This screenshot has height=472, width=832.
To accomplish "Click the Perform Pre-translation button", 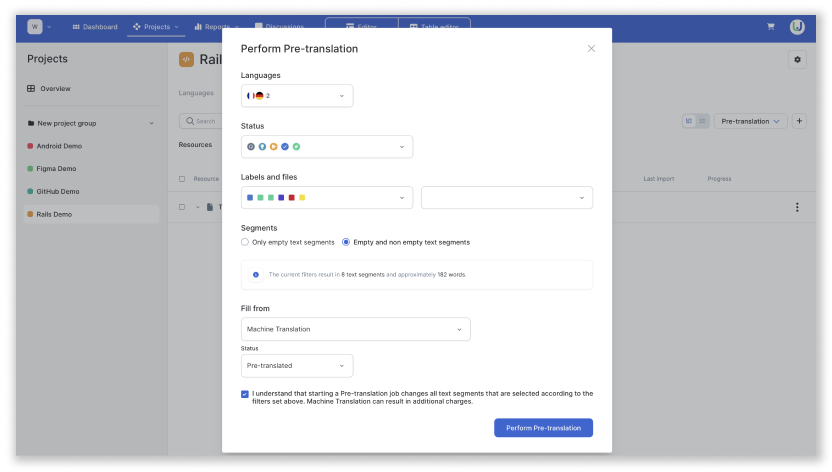I will pyautogui.click(x=543, y=428).
